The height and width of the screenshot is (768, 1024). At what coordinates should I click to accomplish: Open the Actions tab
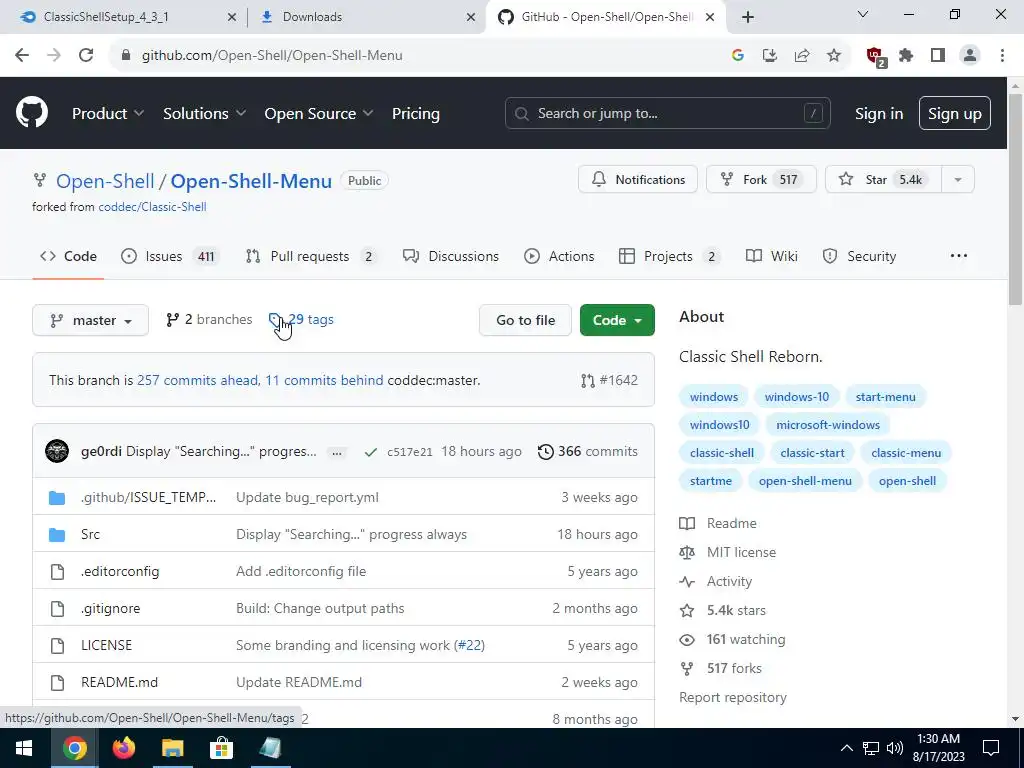559,257
